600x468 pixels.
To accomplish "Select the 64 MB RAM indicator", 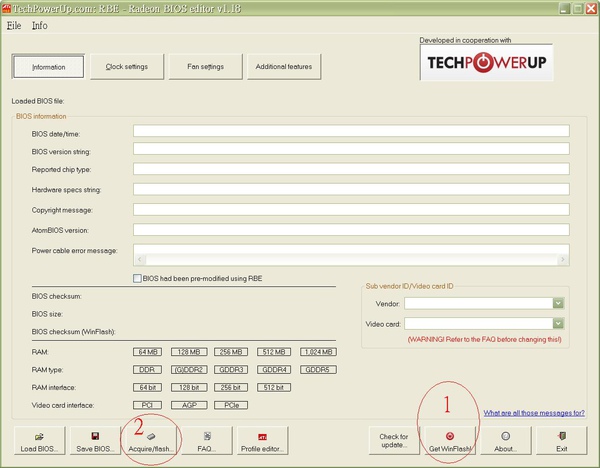I will (x=147, y=352).
